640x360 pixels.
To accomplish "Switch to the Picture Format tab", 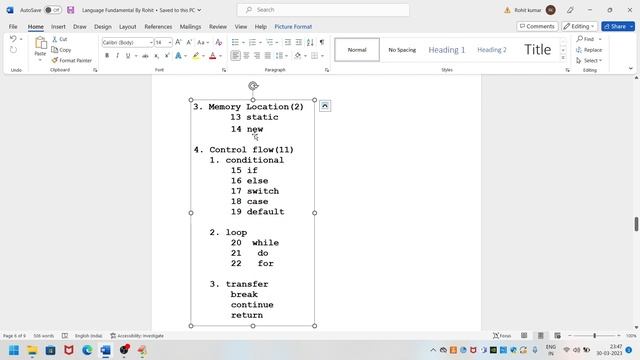I will tap(293, 27).
